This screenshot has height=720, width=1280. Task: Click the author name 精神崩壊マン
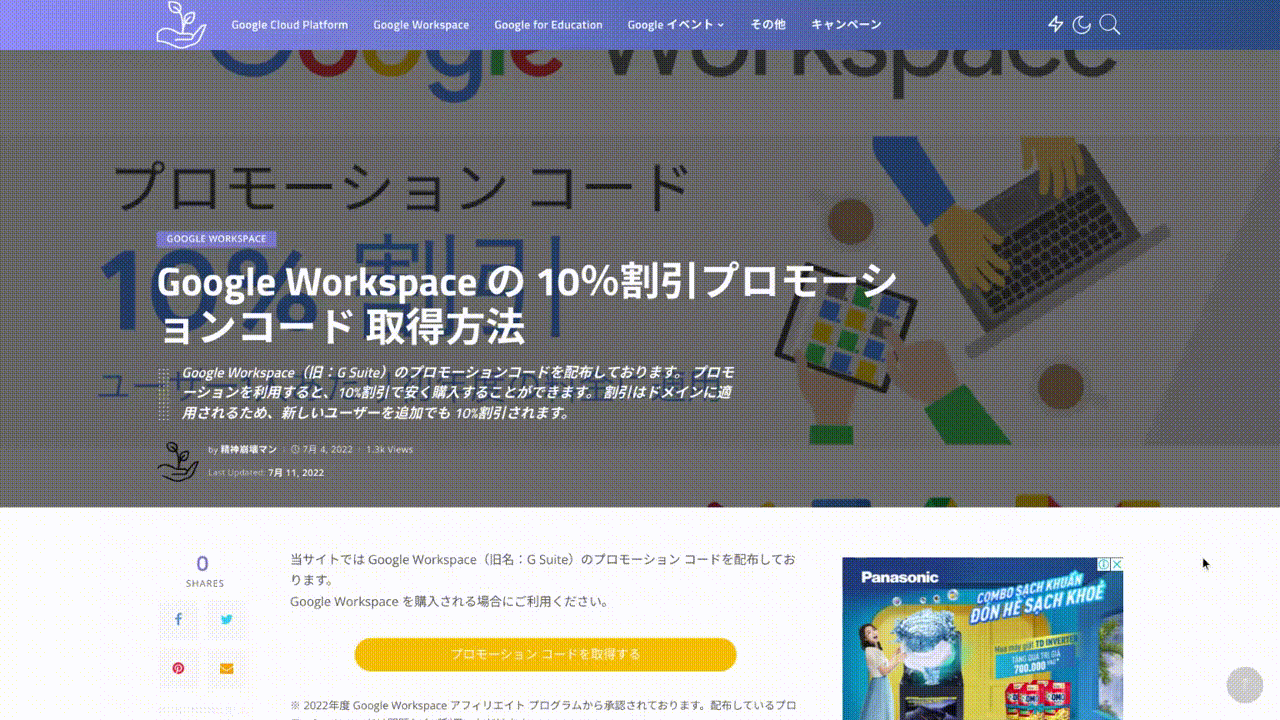249,450
